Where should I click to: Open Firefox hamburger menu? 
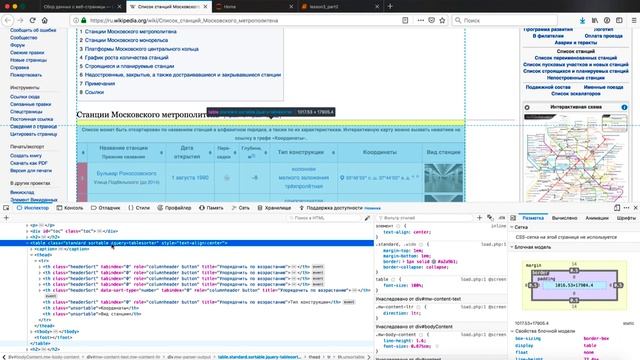coord(633,20)
